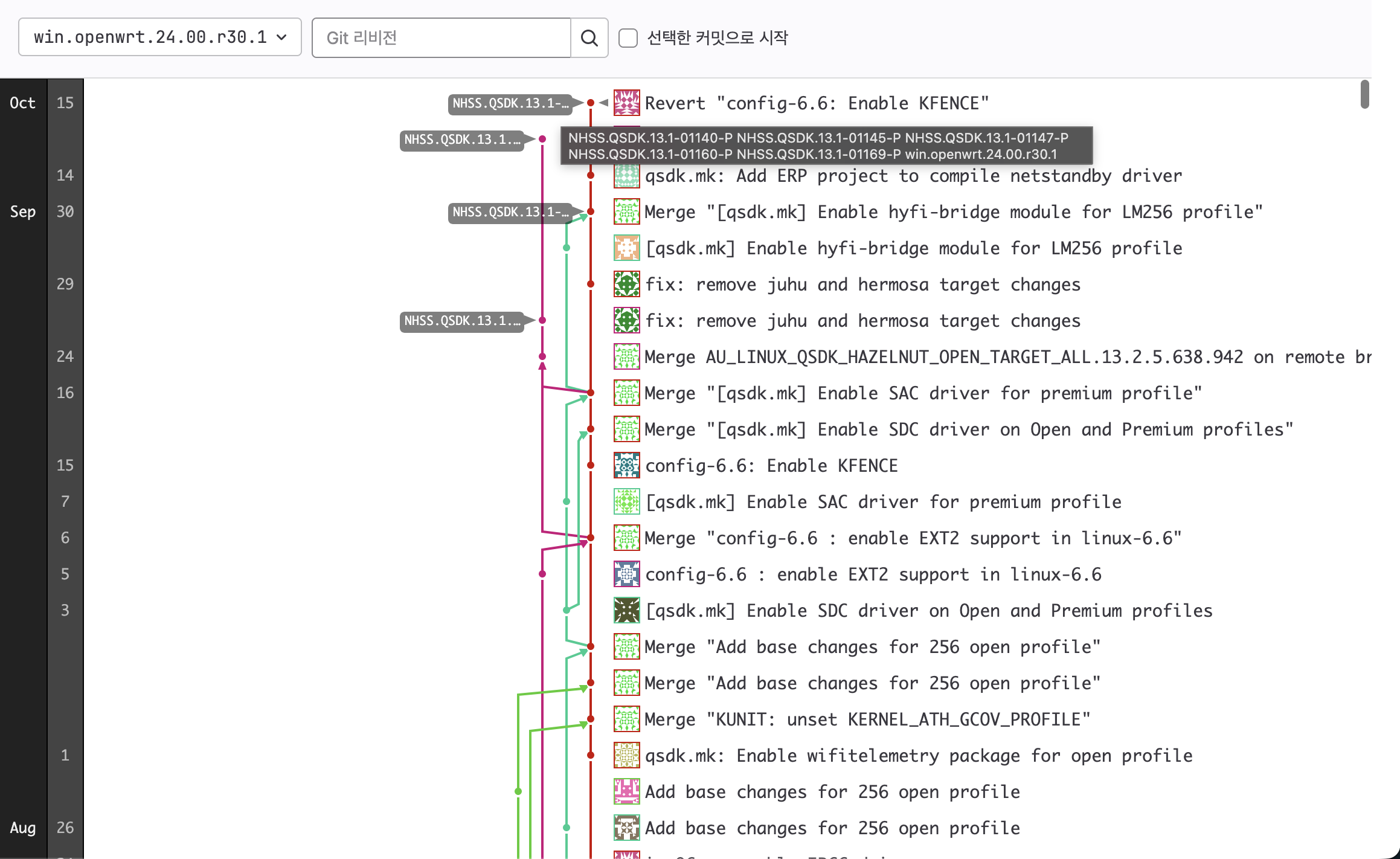
Task: Open Merge Enable SAC driver for premium profile commit
Action: (923, 393)
